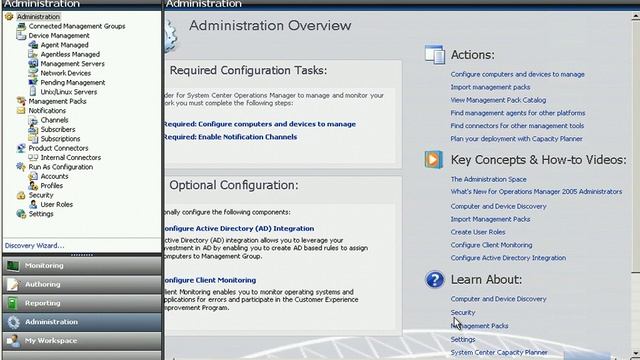The image size is (640, 360).
Task: Click the Device Management folder icon
Action: (x=21, y=36)
